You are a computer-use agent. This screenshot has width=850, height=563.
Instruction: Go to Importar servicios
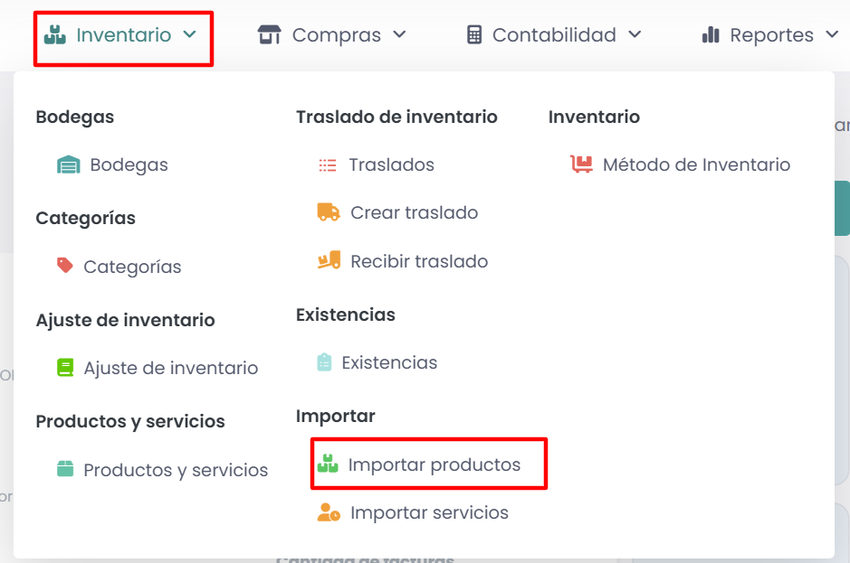pyautogui.click(x=429, y=513)
